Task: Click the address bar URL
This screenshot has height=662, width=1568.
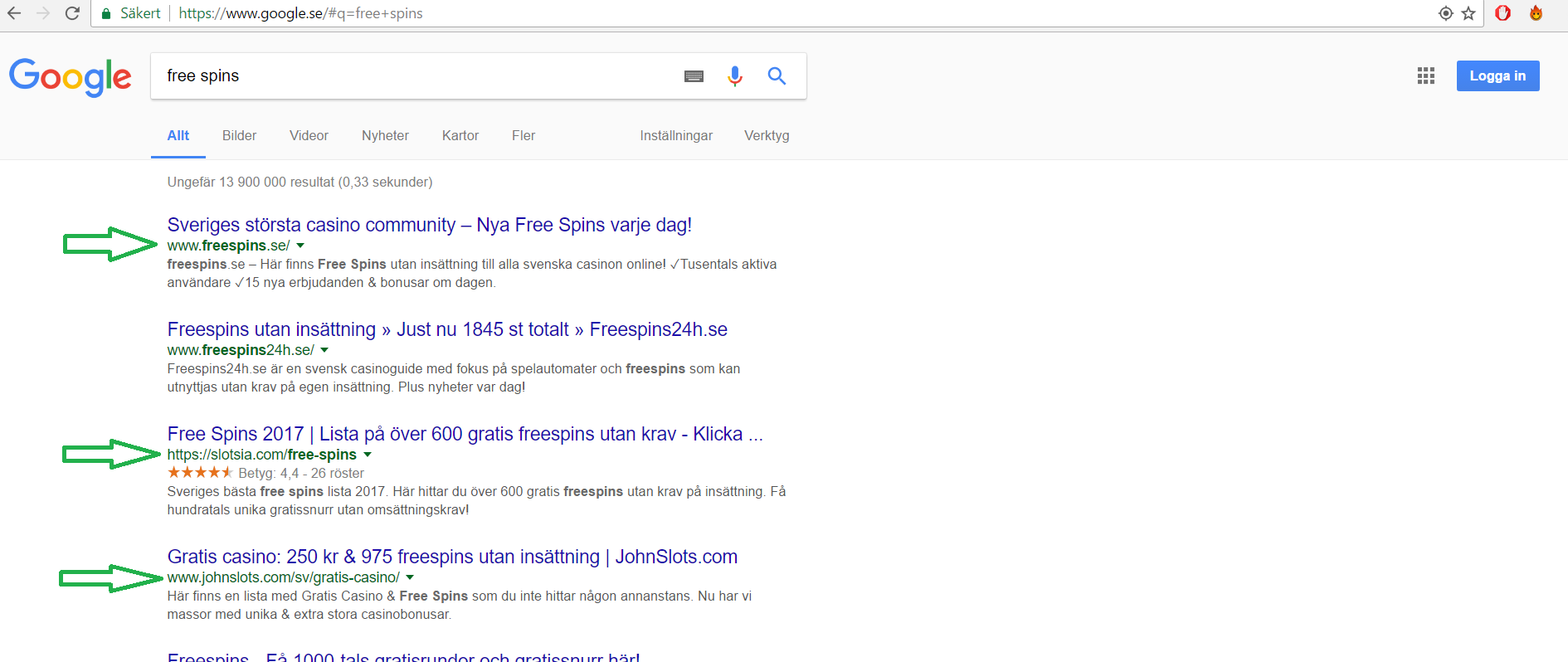Action: 300,13
